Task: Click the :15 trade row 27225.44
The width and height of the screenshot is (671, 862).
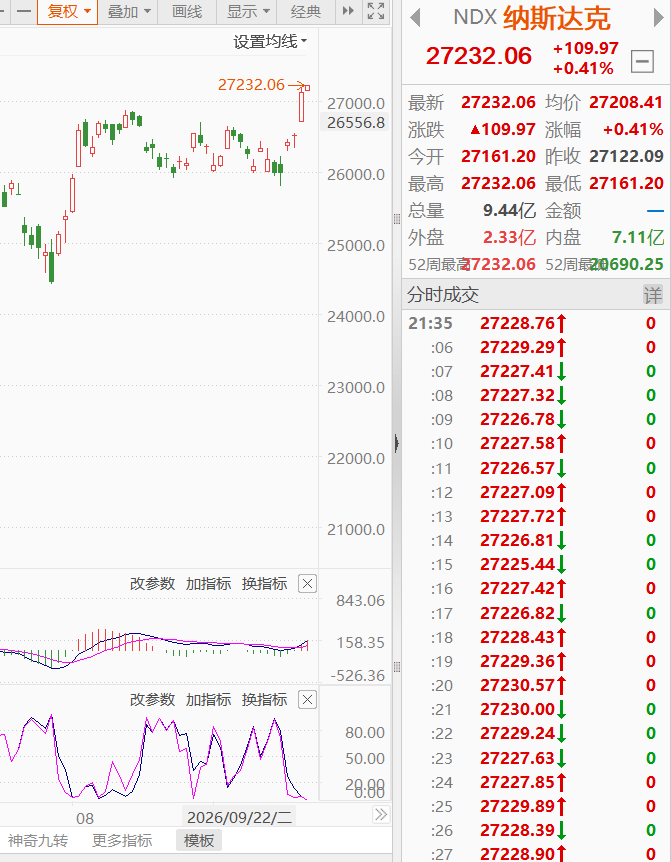Action: [x=536, y=565]
